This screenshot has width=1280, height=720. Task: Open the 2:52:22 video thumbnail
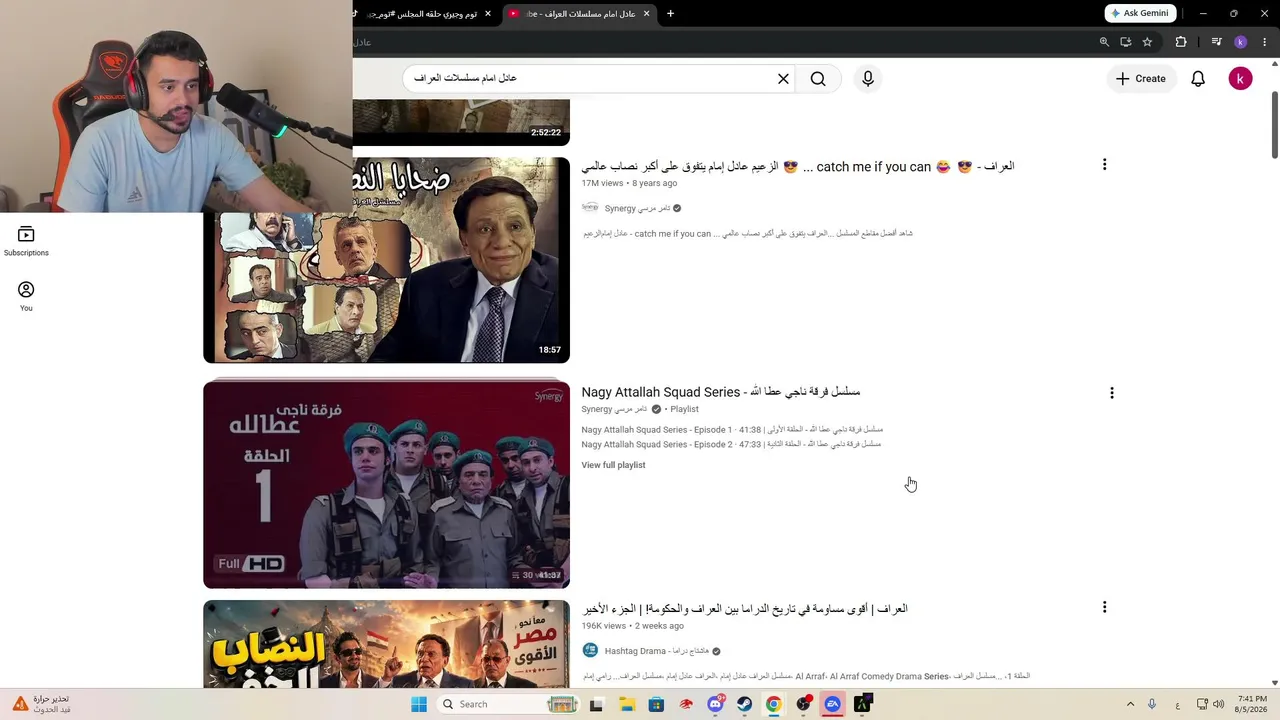[x=461, y=122]
